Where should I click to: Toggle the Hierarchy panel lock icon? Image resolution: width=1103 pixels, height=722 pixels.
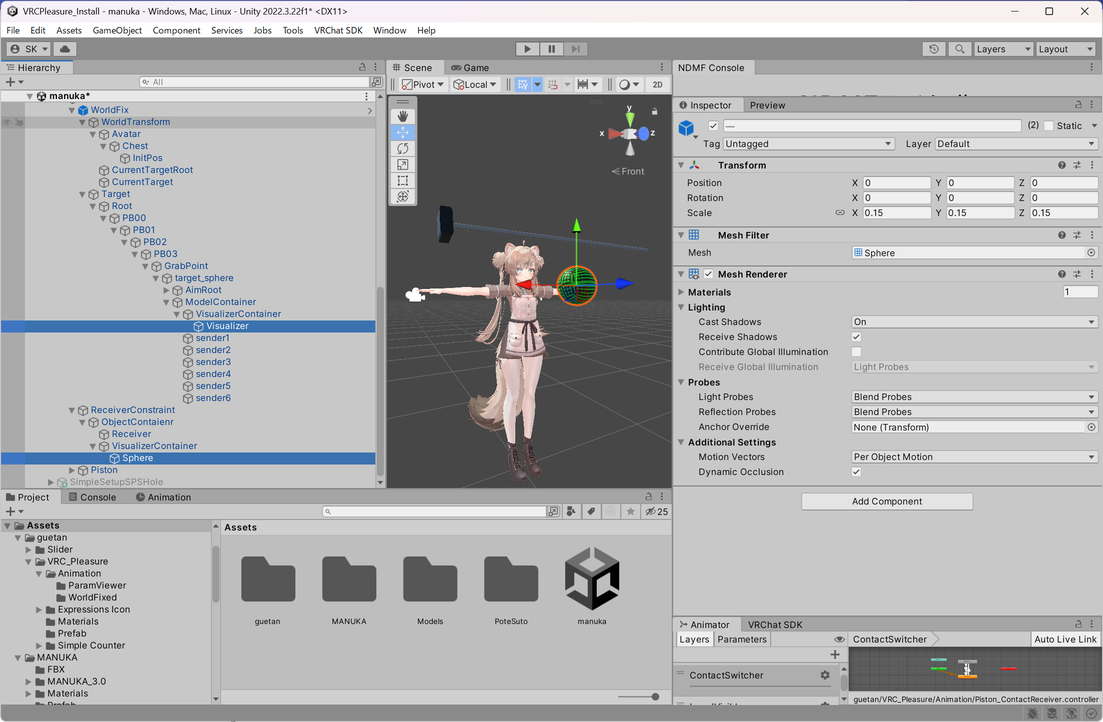pyautogui.click(x=362, y=67)
